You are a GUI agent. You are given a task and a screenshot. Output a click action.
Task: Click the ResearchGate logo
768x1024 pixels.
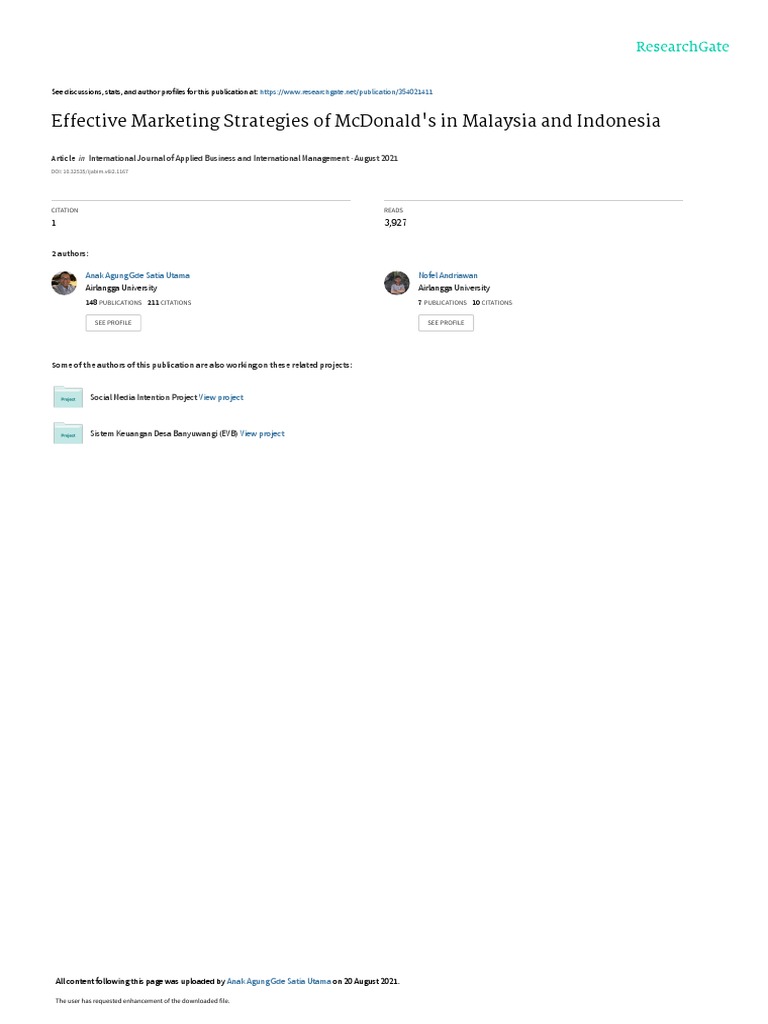tap(682, 47)
